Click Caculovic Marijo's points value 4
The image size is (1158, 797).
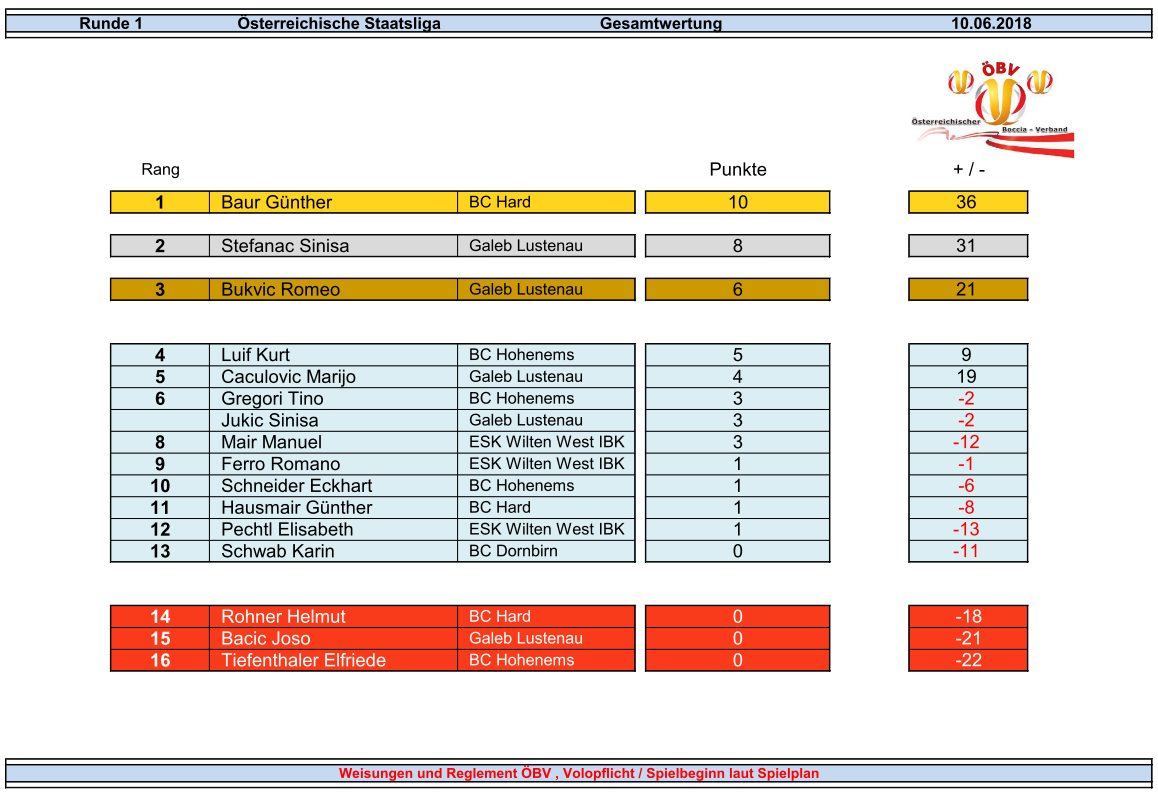click(x=737, y=377)
